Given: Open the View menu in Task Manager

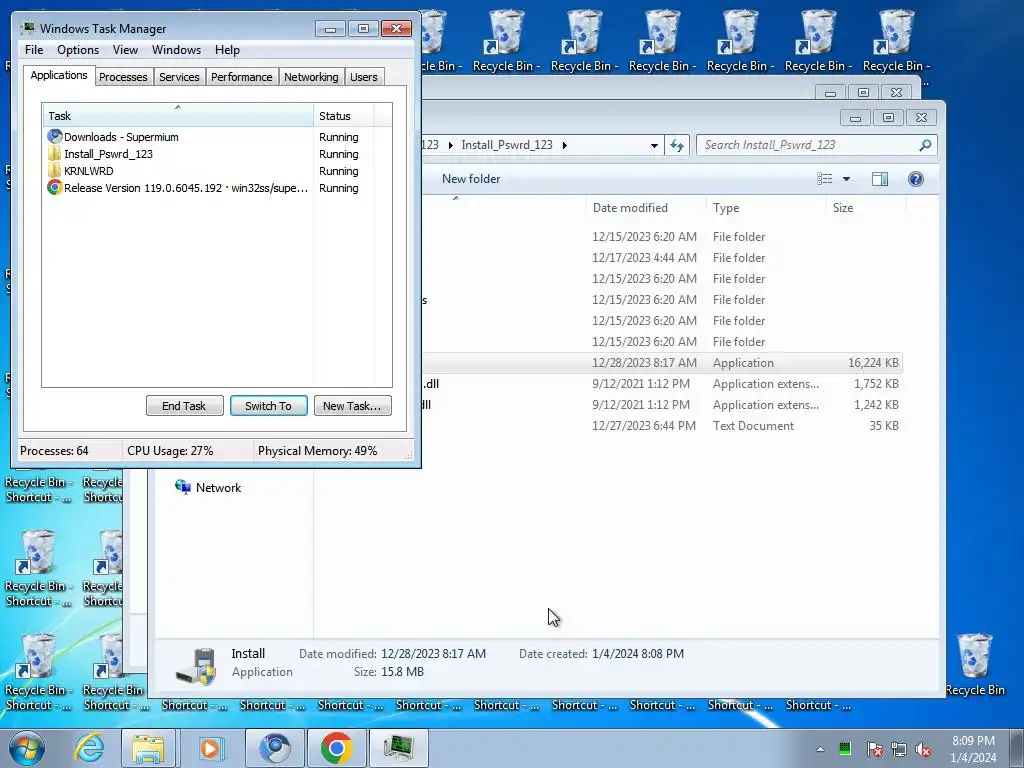Looking at the screenshot, I should (x=125, y=50).
